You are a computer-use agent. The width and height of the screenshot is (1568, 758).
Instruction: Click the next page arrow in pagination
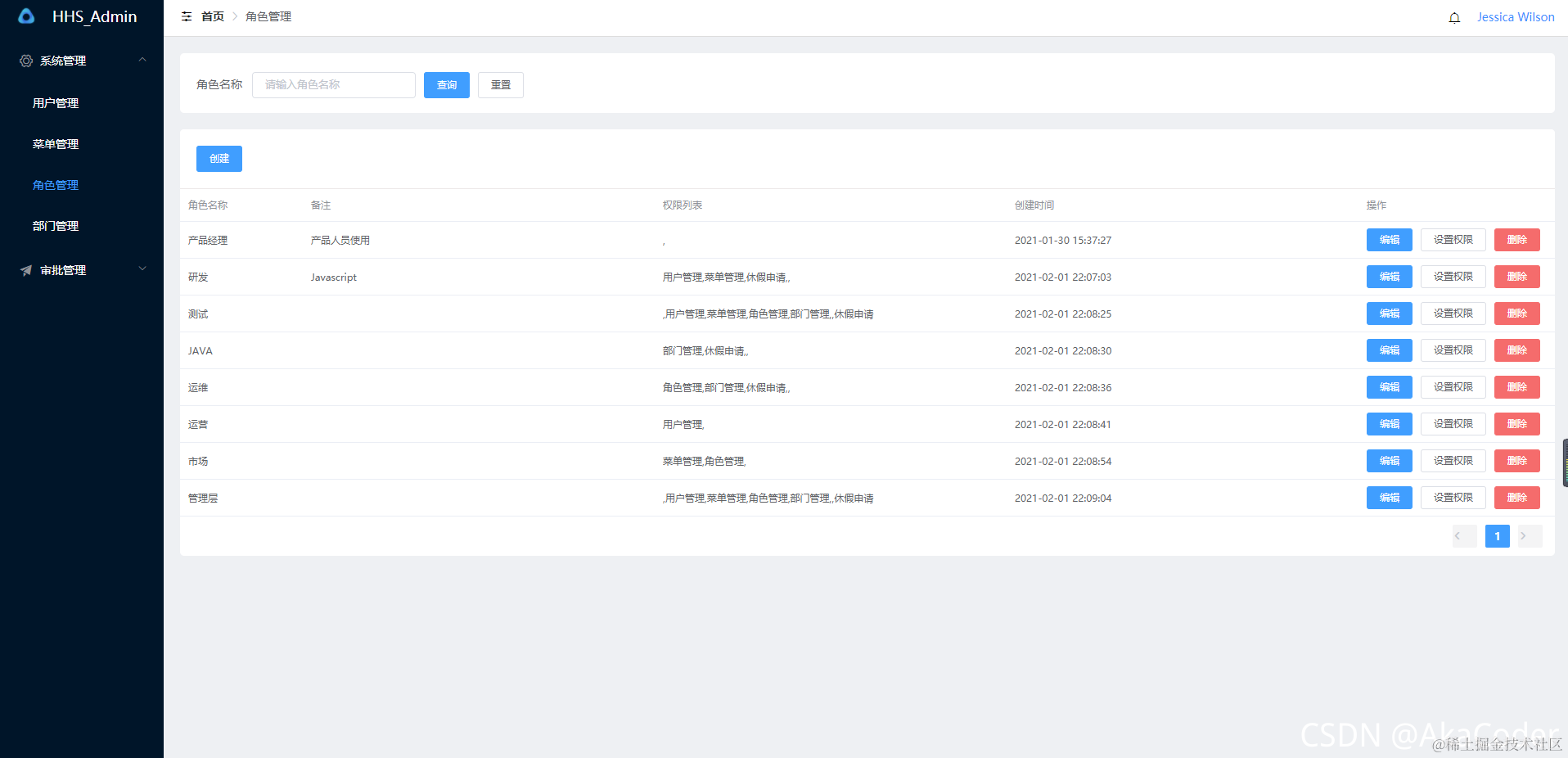click(x=1527, y=536)
